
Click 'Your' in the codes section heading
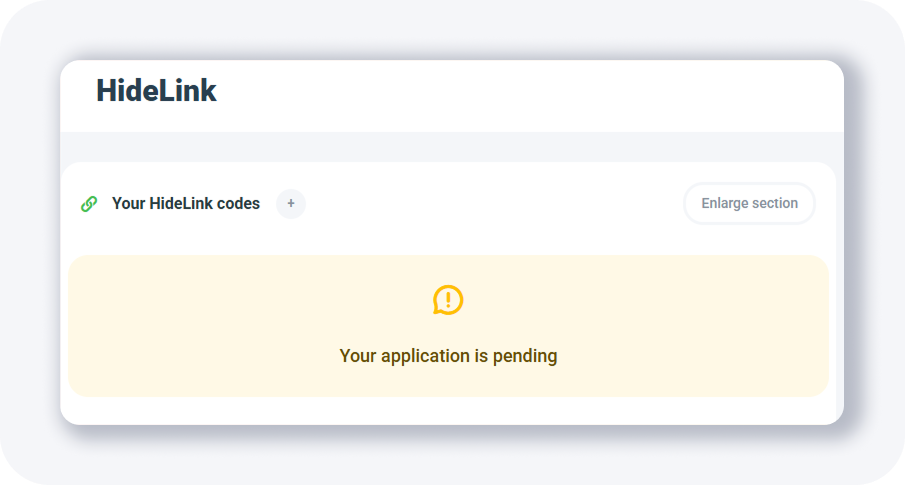click(x=128, y=204)
